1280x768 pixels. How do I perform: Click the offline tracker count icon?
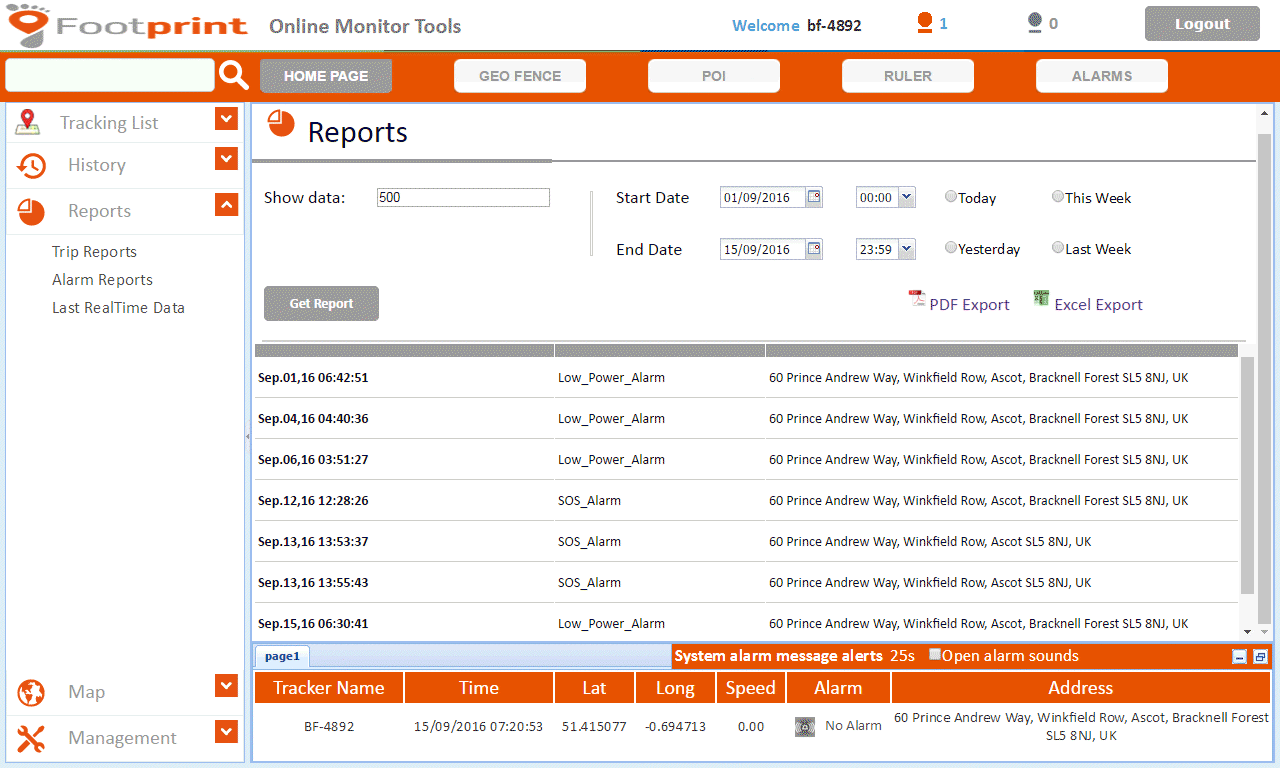pos(1035,23)
